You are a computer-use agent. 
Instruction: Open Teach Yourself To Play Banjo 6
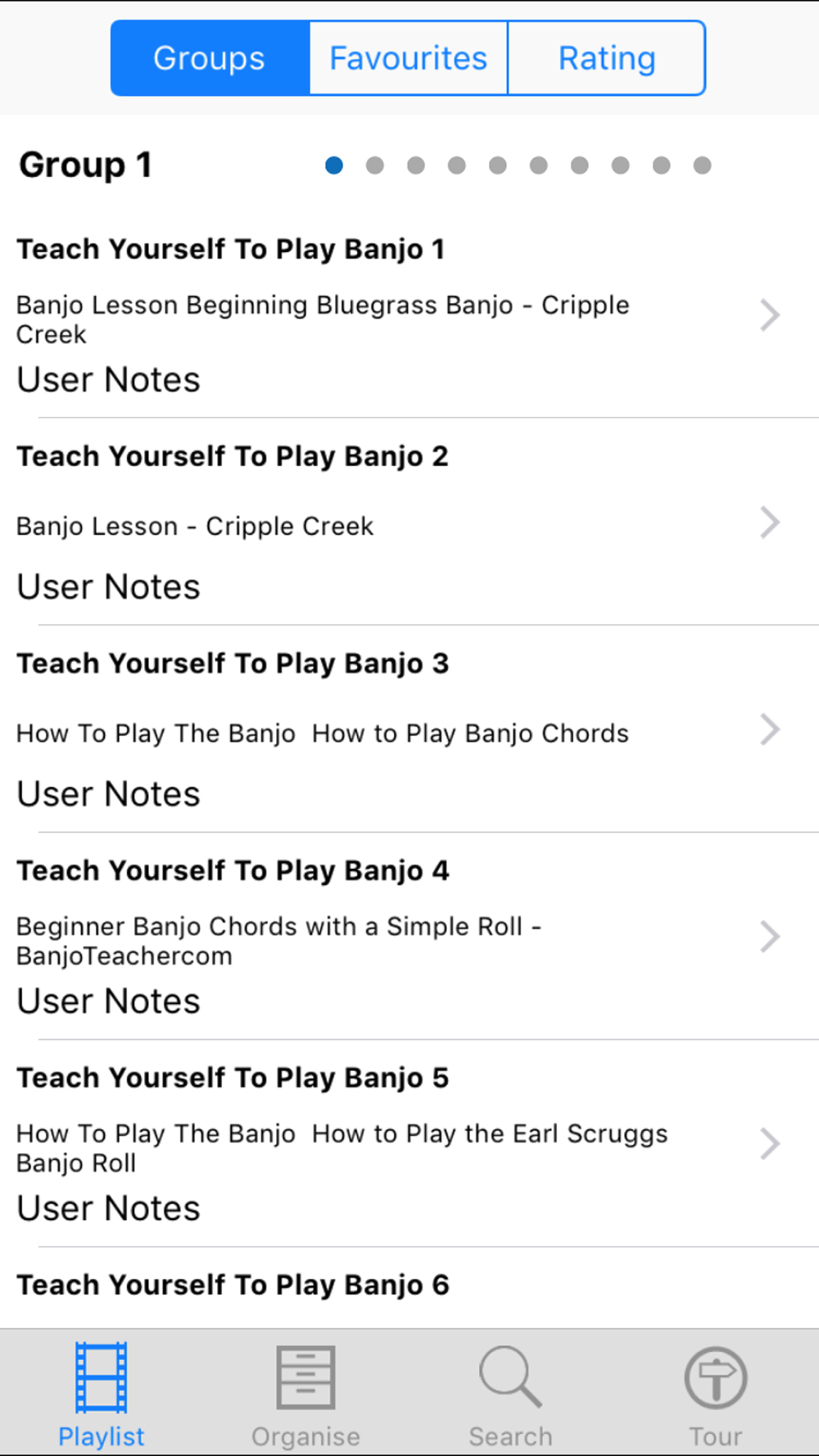tap(233, 1285)
